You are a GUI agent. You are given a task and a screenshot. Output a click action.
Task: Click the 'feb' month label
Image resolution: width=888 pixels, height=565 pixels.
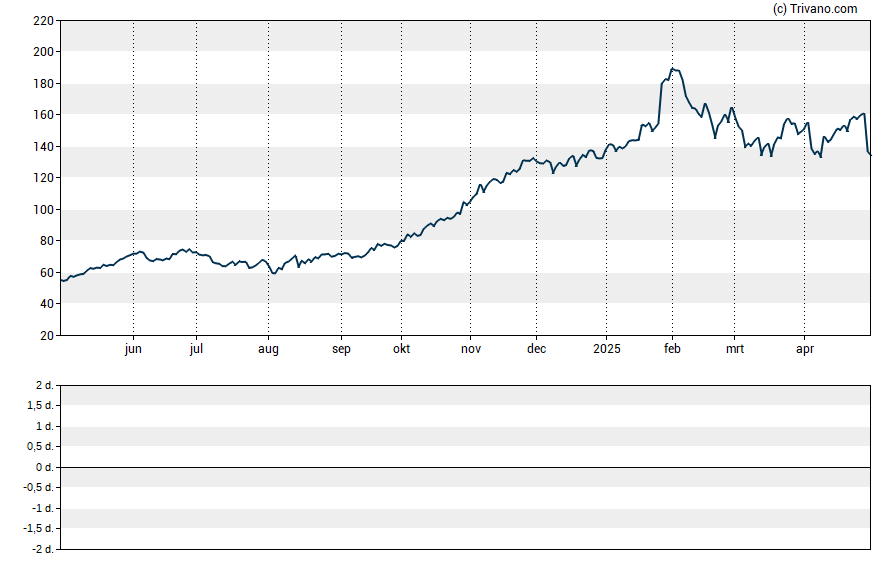[x=672, y=349]
